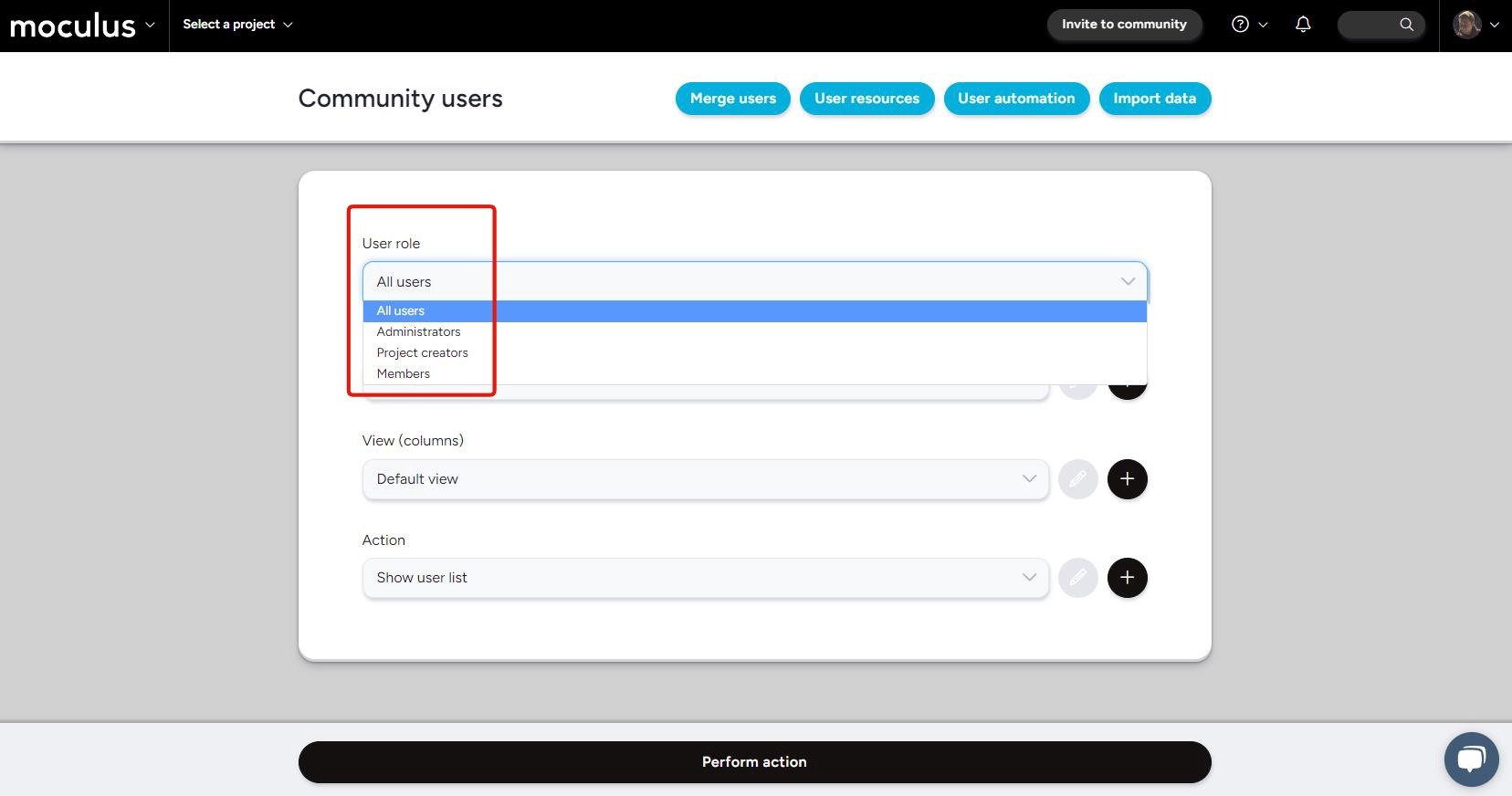Add a new action with plus button
Image resolution: width=1512 pixels, height=796 pixels.
pyautogui.click(x=1127, y=578)
